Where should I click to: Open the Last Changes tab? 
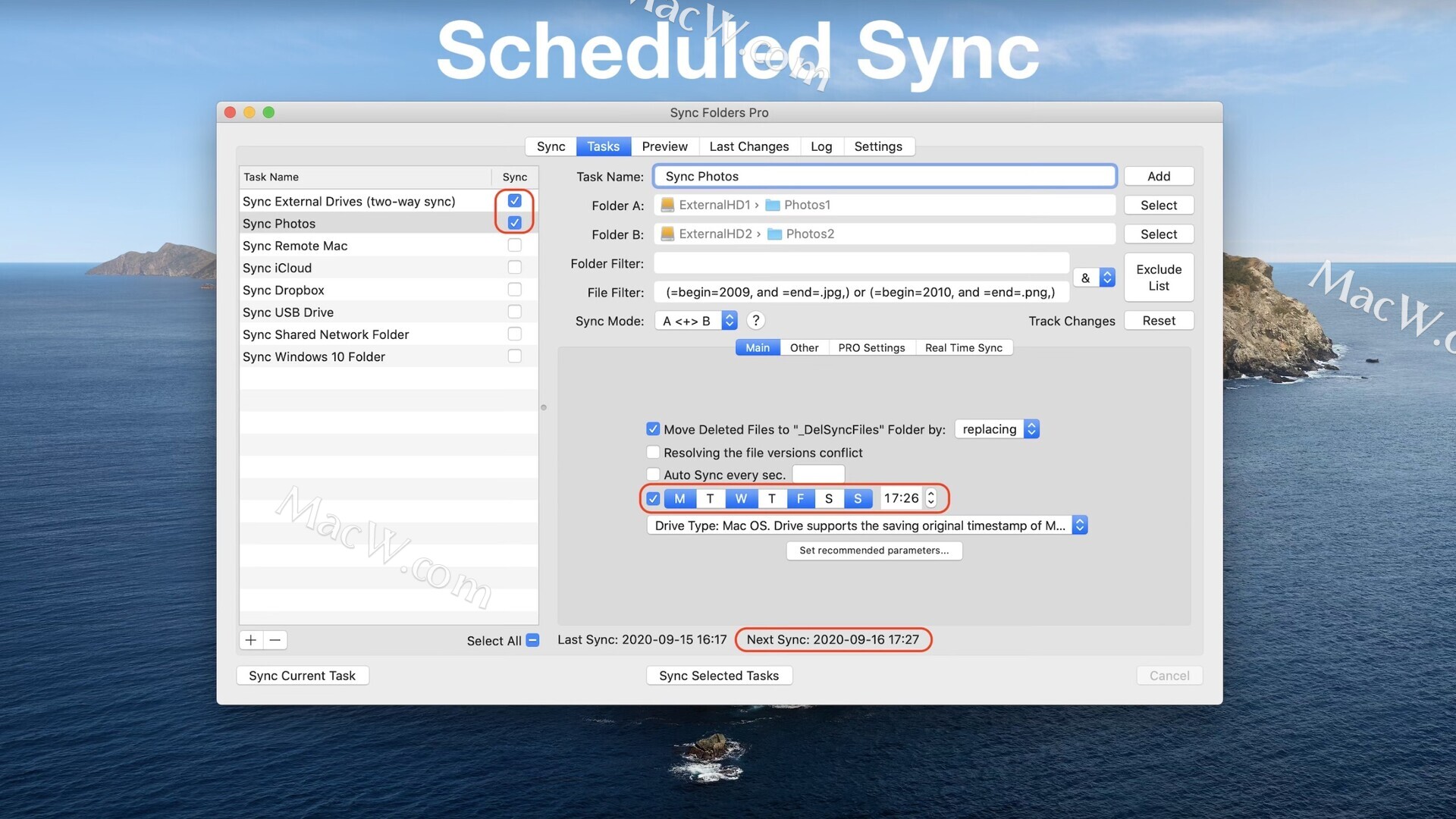[749, 146]
